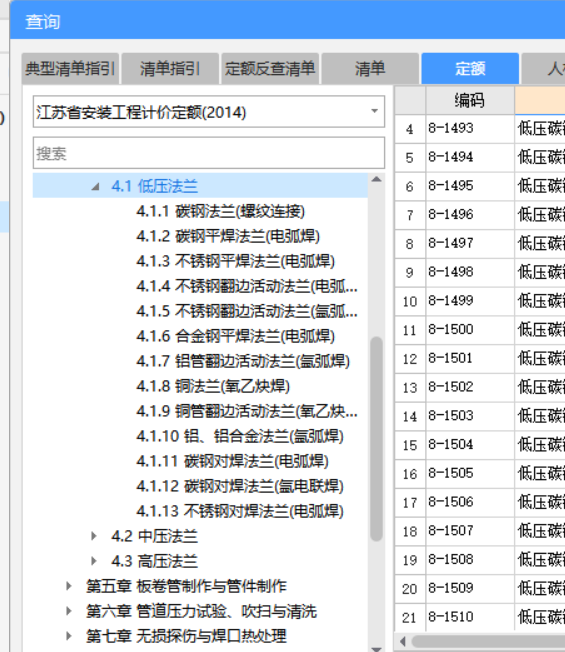The height and width of the screenshot is (652, 565).
Task: Select 4.3 高压法兰 tree item
Action: [155, 561]
